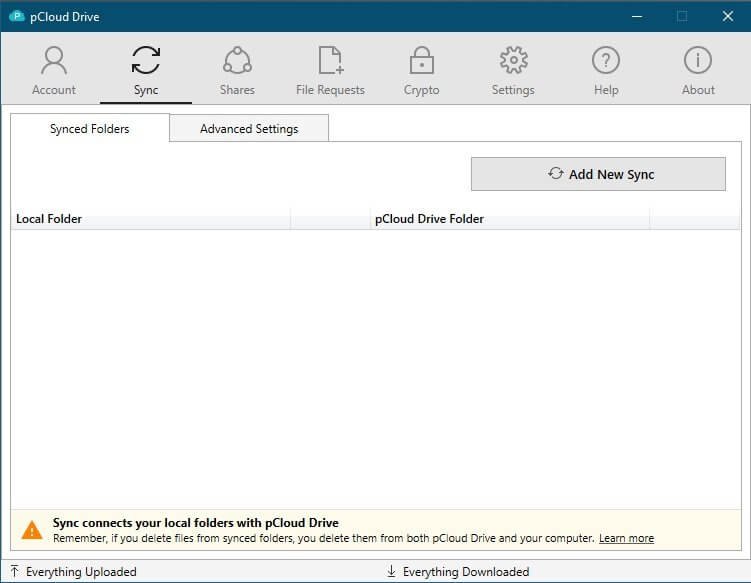
Task: Close the pCloud Drive window
Action: point(728,16)
